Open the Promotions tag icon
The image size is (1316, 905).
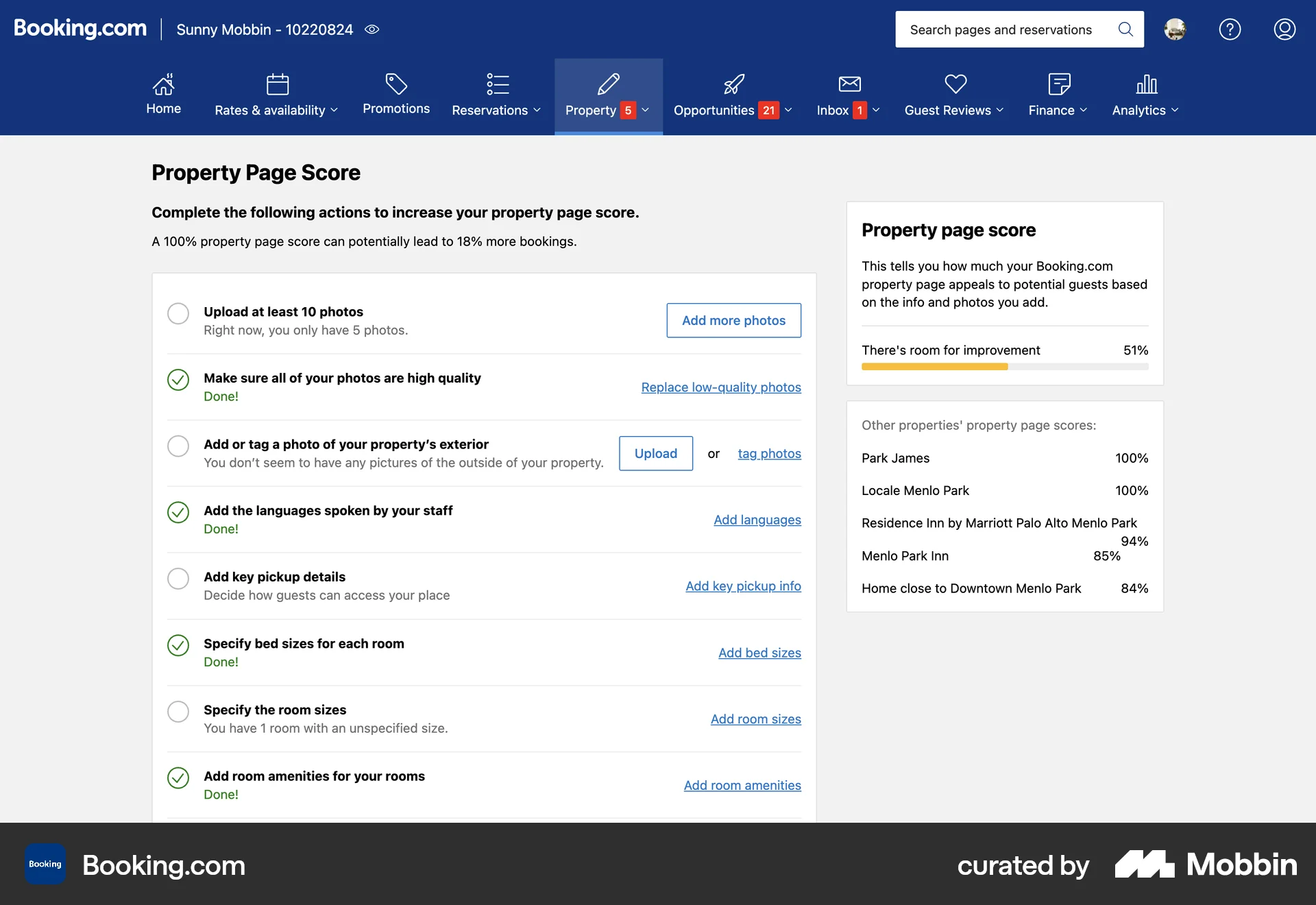coord(396,84)
